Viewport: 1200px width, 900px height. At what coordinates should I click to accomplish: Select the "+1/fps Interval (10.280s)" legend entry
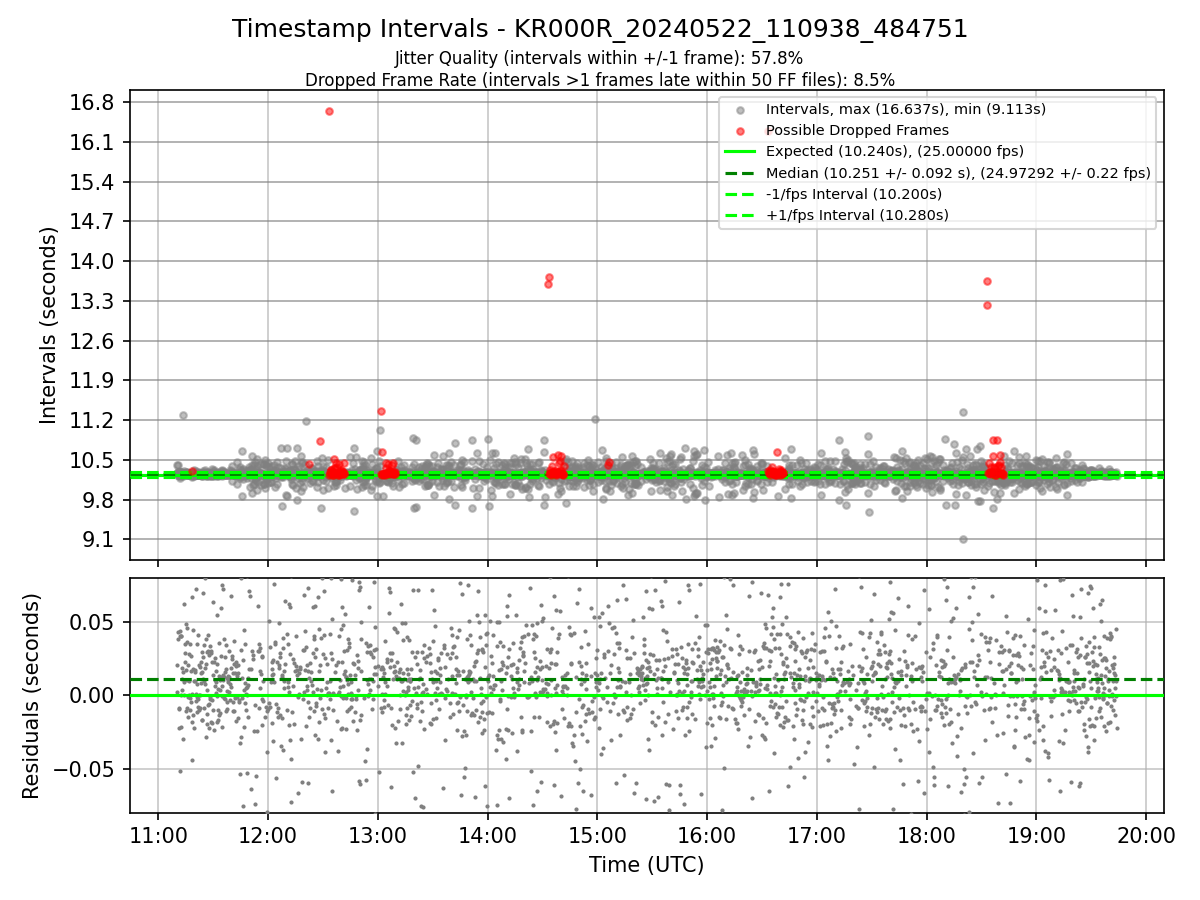(x=857, y=215)
